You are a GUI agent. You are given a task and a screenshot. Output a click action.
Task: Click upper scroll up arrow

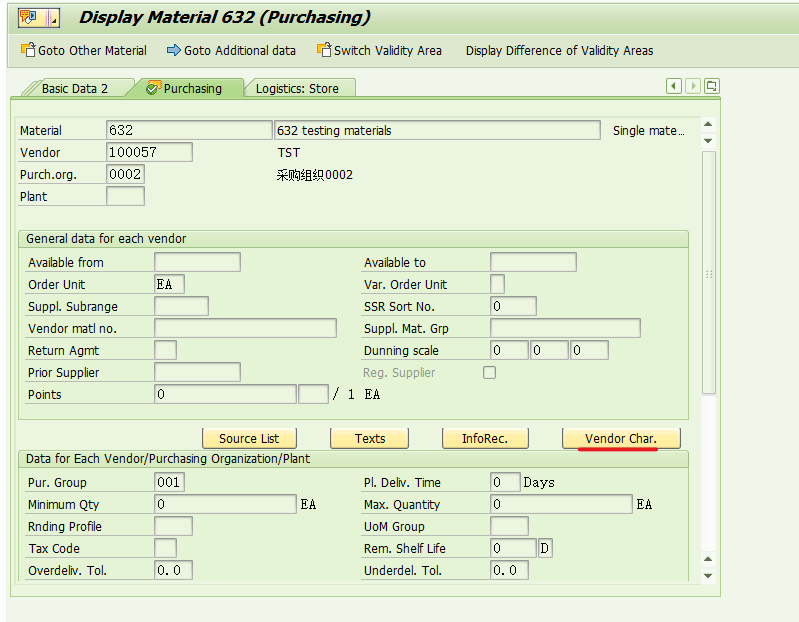tap(708, 124)
